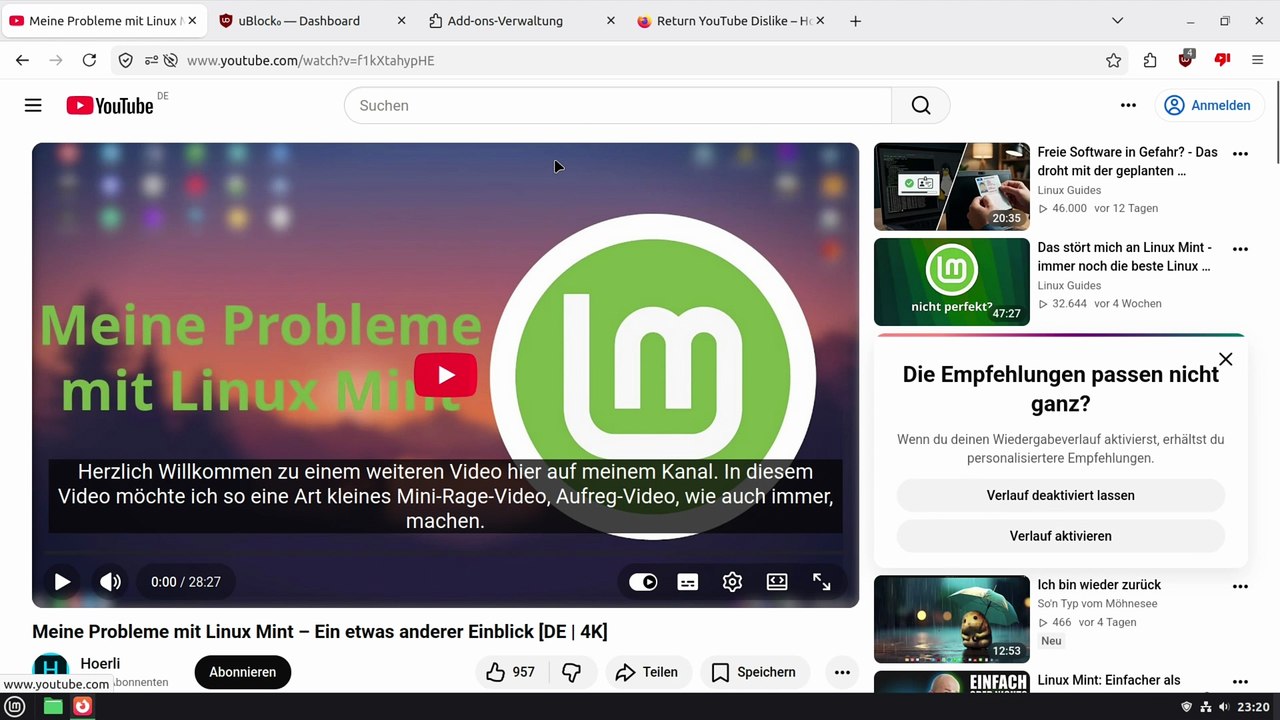This screenshot has width=1280, height=720.
Task: Toggle the autoplay switch in the player
Action: (x=643, y=582)
